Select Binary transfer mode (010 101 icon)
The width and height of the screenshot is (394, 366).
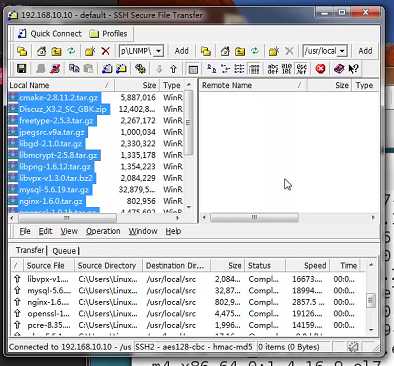pos(287,69)
